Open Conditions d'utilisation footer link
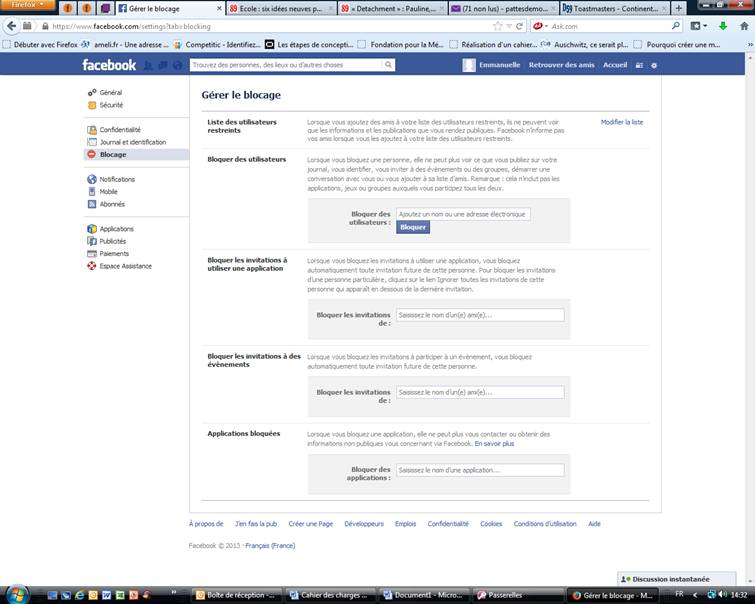The height and width of the screenshot is (604, 755). point(545,524)
